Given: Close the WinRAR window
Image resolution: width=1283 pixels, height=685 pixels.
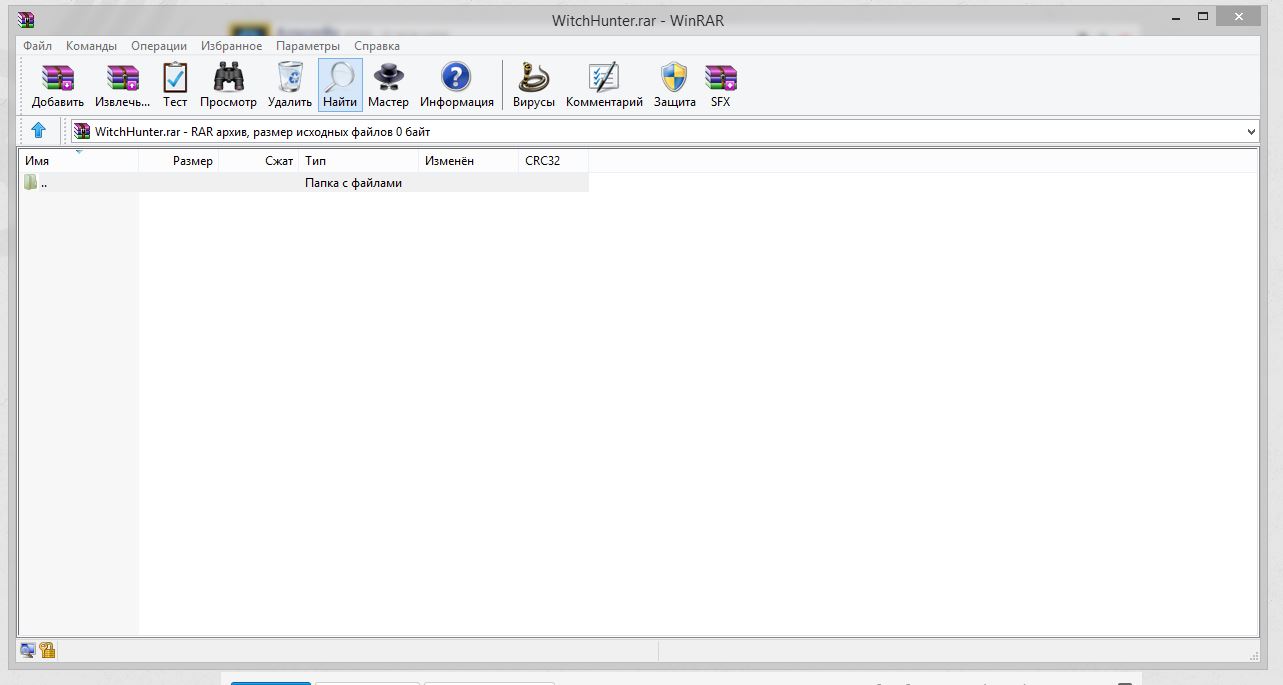Looking at the screenshot, I should [1240, 16].
